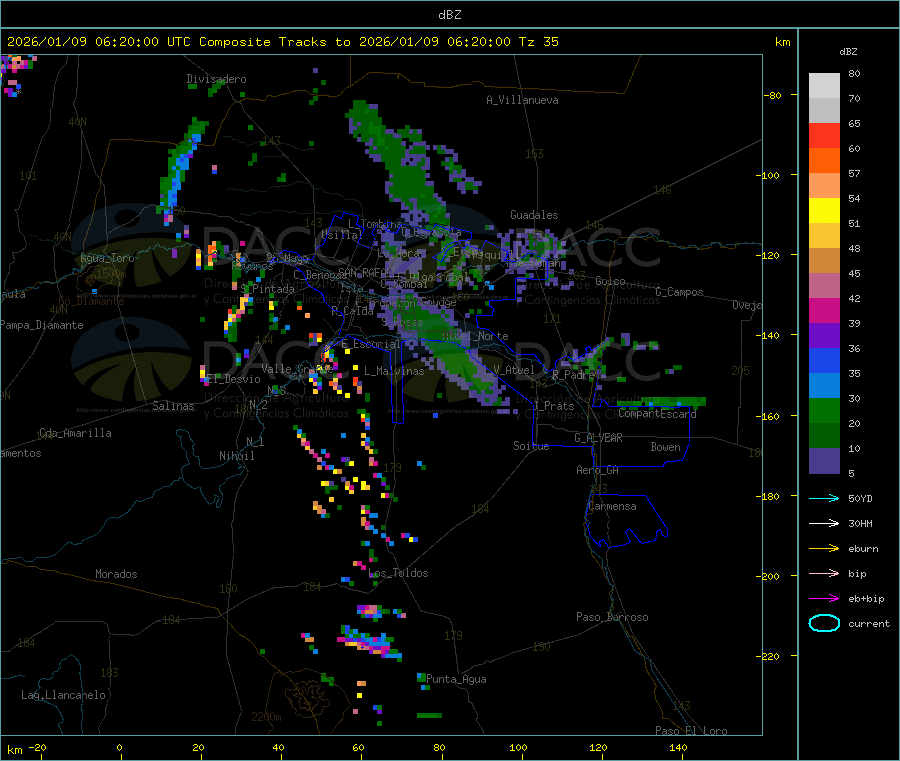The height and width of the screenshot is (761, 900).
Task: Click the '-220' tick on the right km axis
Action: [770, 656]
